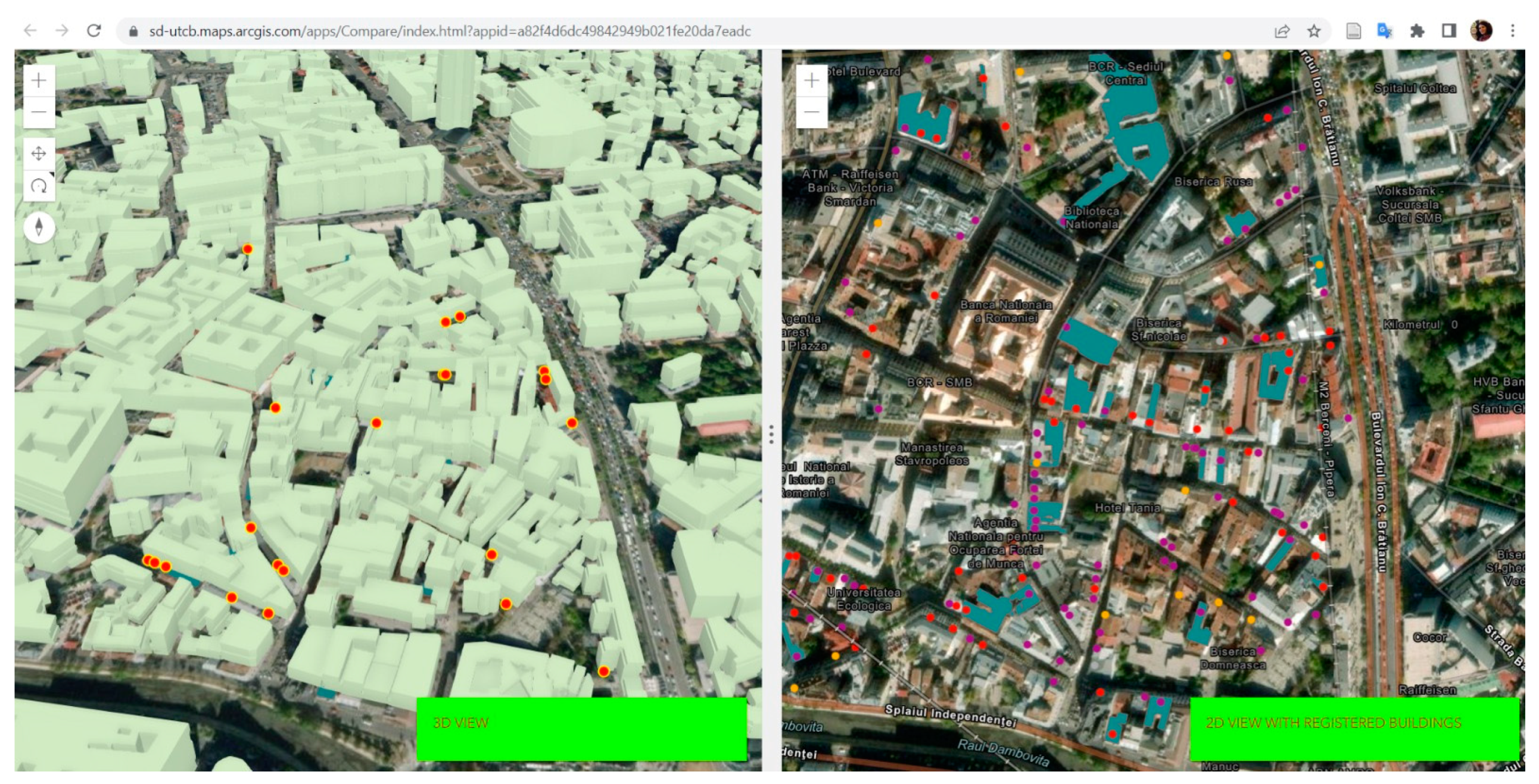Zoom out on the 3D view
This screenshot has width=1539, height=784.
click(39, 112)
